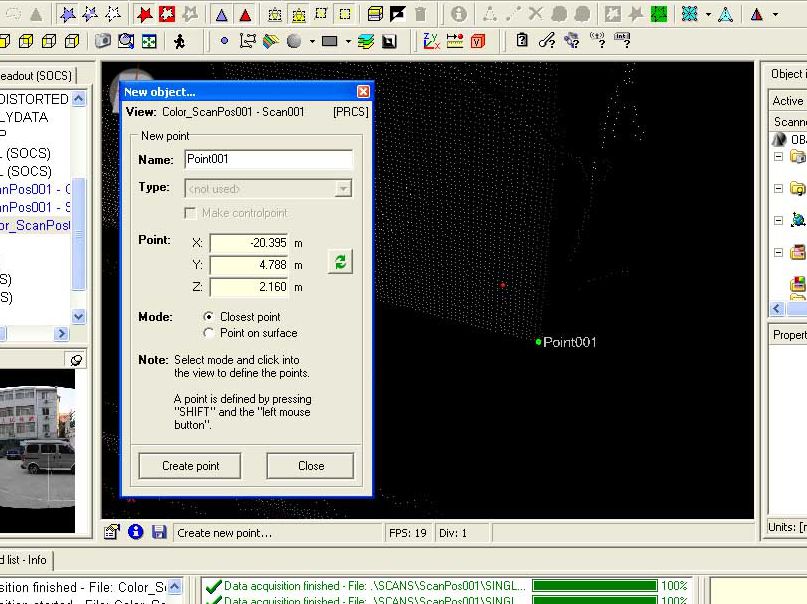Click the object tree's scroll left arrow
The height and width of the screenshot is (604, 807).
pos(777,309)
